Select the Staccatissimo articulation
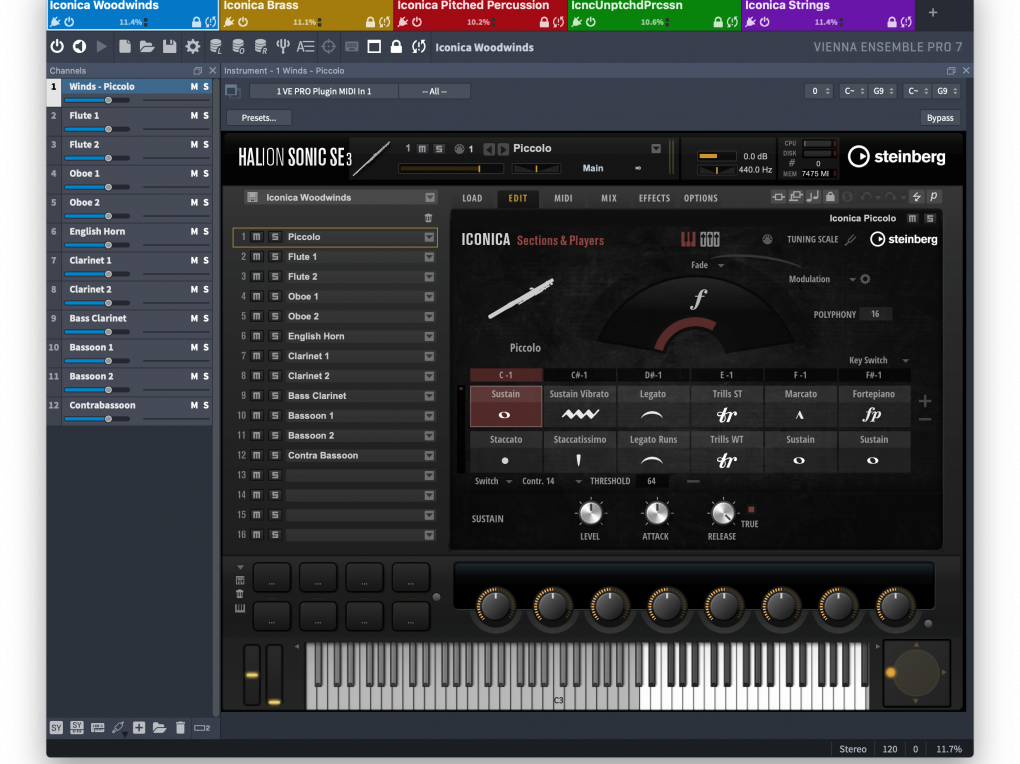 click(x=579, y=451)
